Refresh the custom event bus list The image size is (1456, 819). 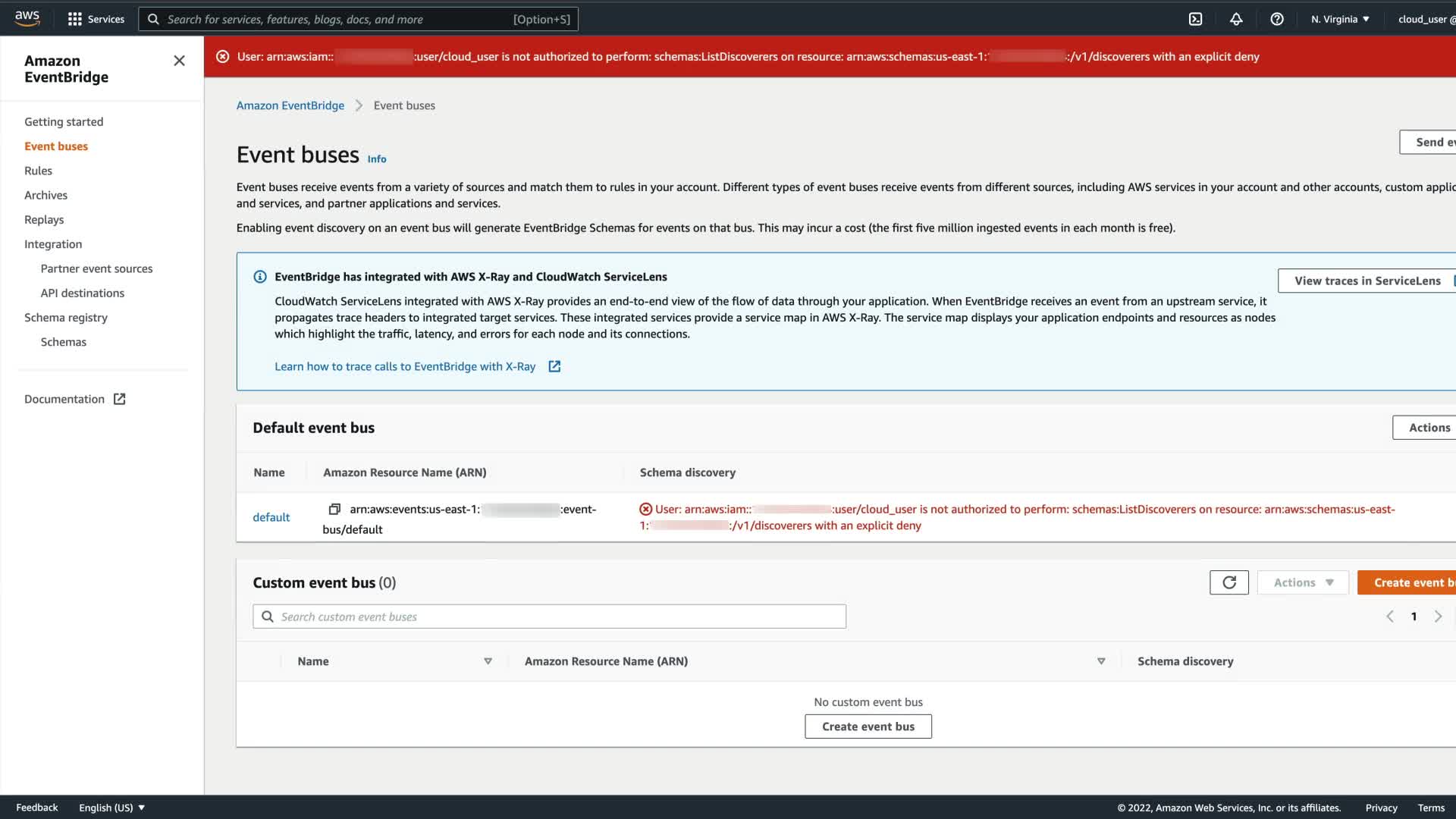coord(1228,582)
